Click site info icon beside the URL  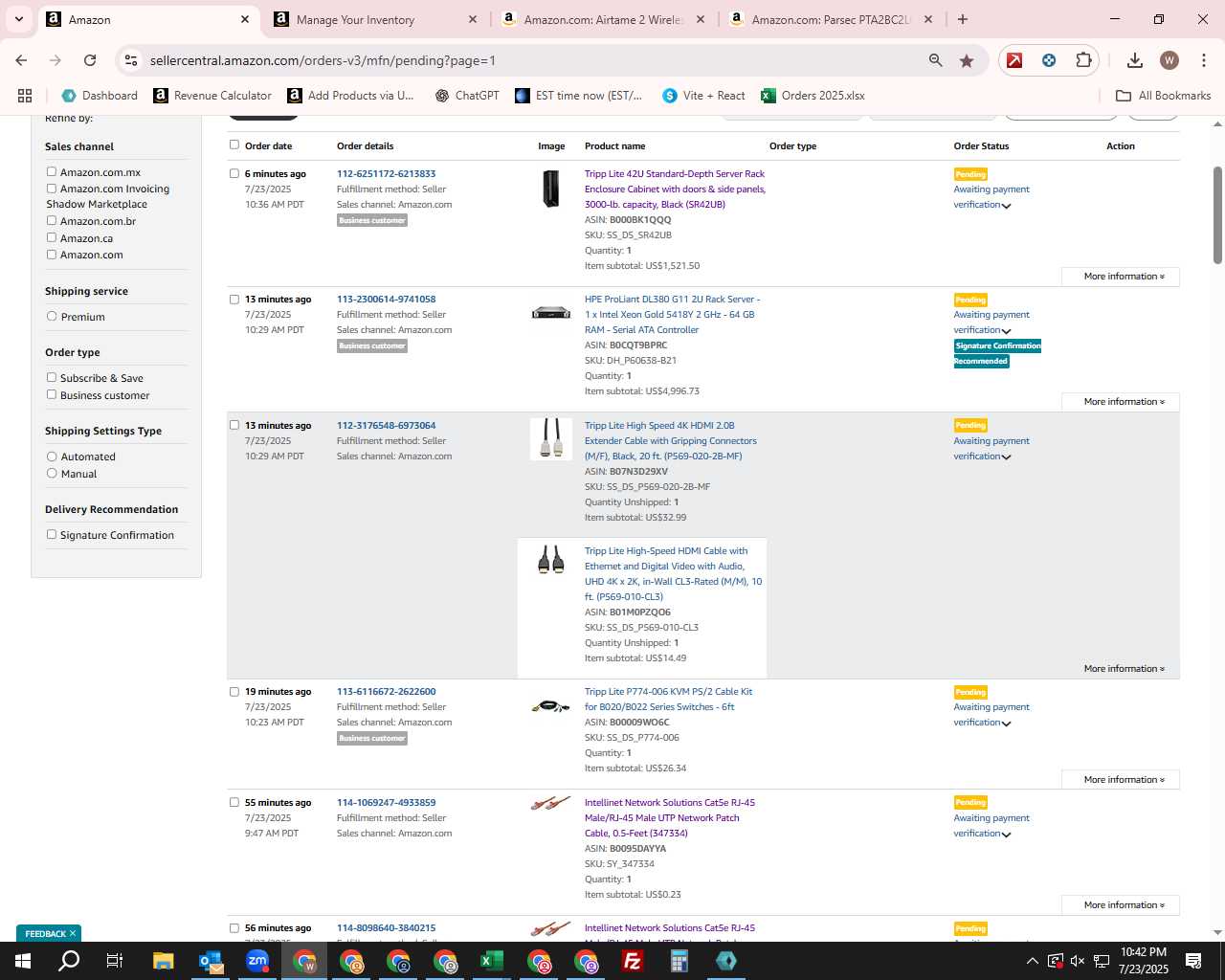[x=131, y=60]
